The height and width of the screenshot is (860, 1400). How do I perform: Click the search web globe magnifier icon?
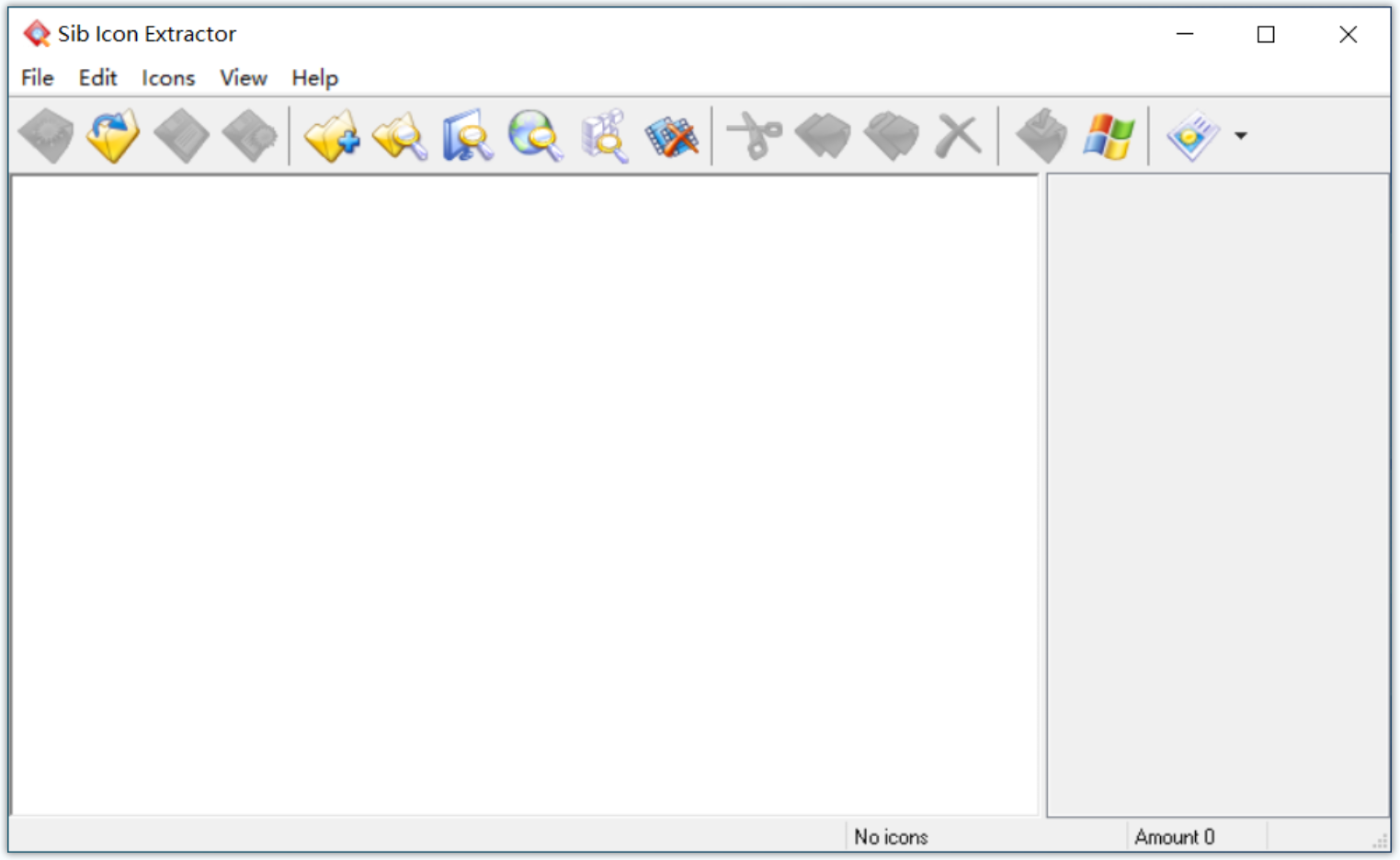536,136
